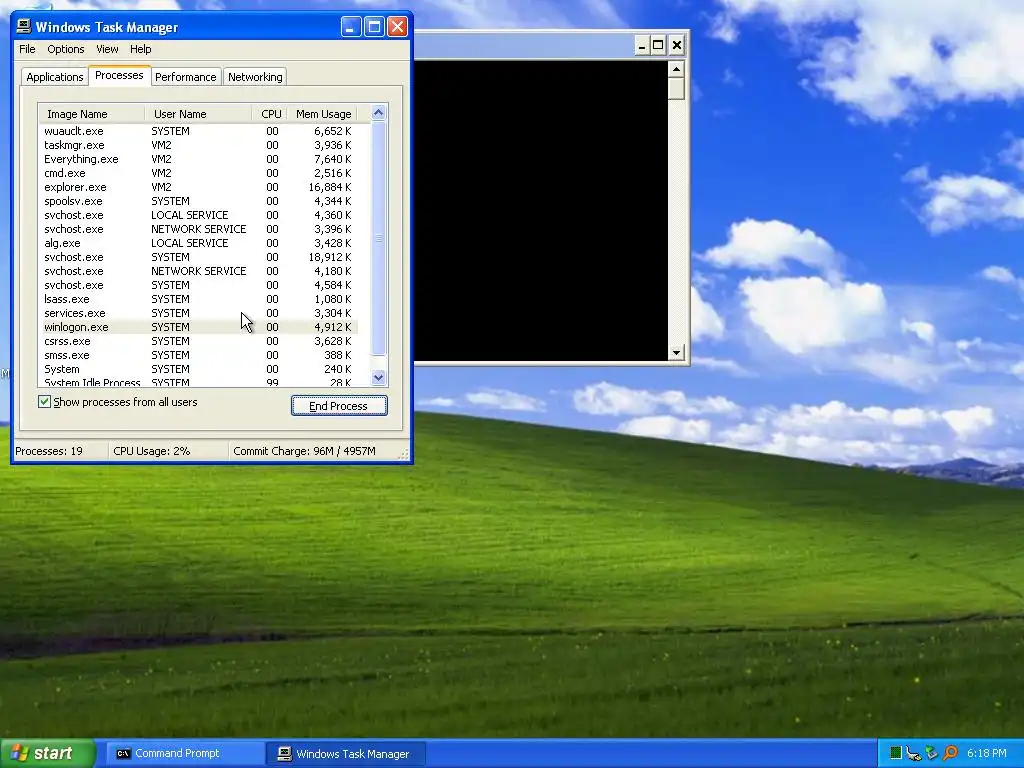Sort by the Mem Usage column header
Screen dimensions: 1024x768
click(x=323, y=114)
